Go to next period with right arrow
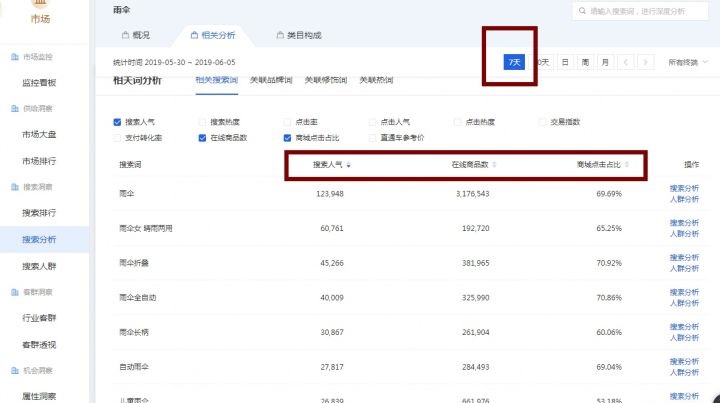 coord(646,62)
